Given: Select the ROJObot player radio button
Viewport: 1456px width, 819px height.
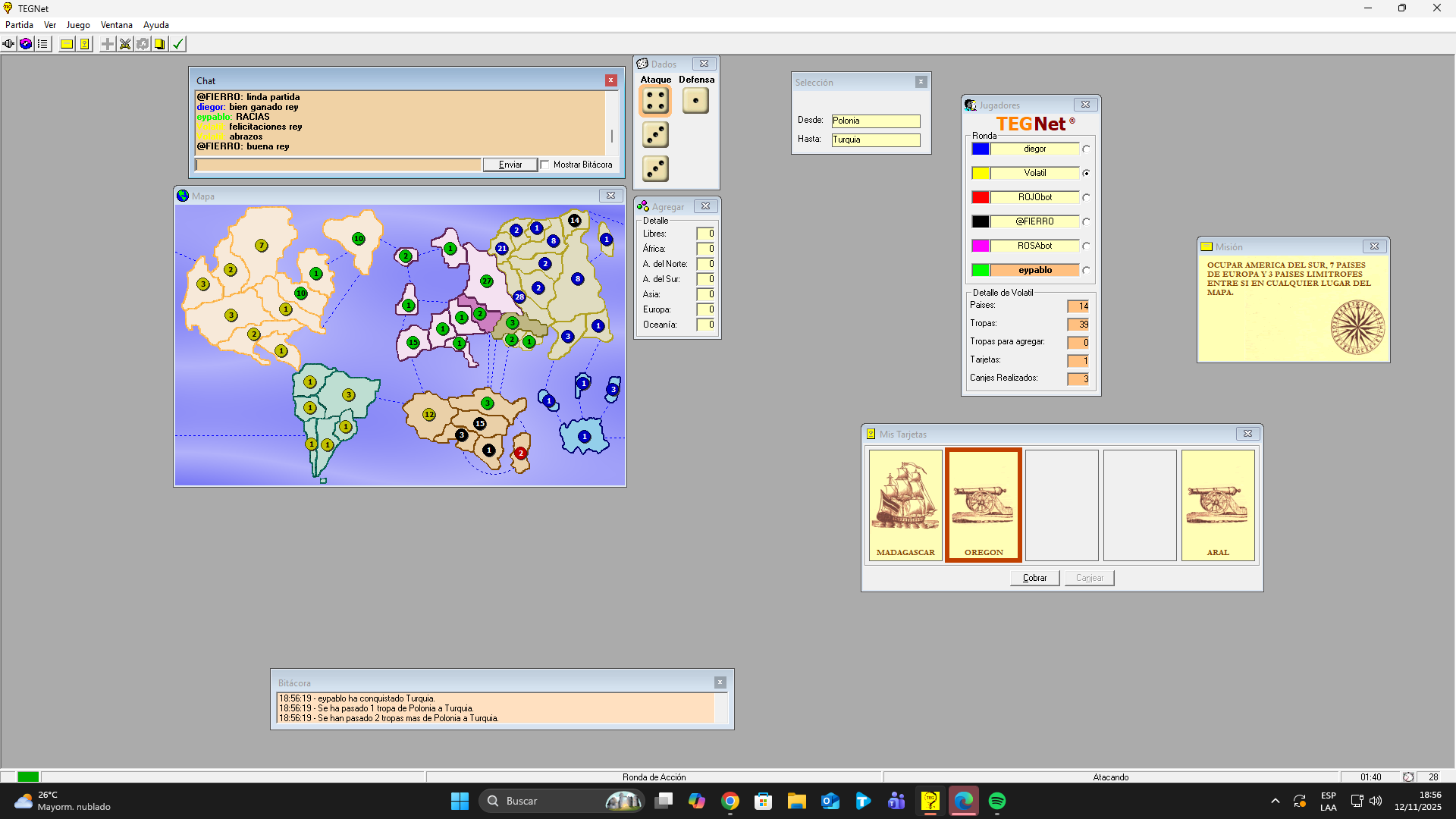Looking at the screenshot, I should [x=1086, y=198].
